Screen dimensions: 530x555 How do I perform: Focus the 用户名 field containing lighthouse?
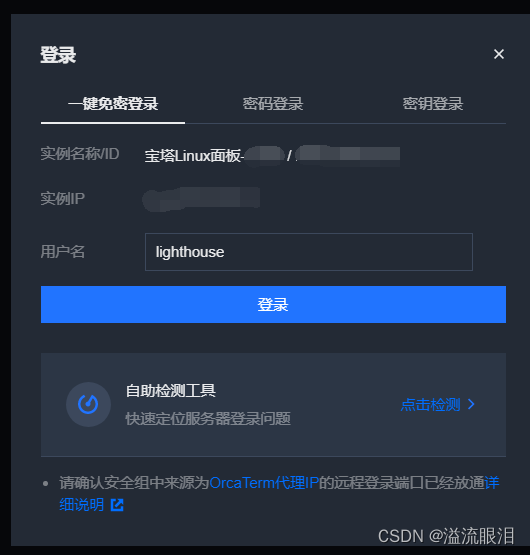pos(309,252)
